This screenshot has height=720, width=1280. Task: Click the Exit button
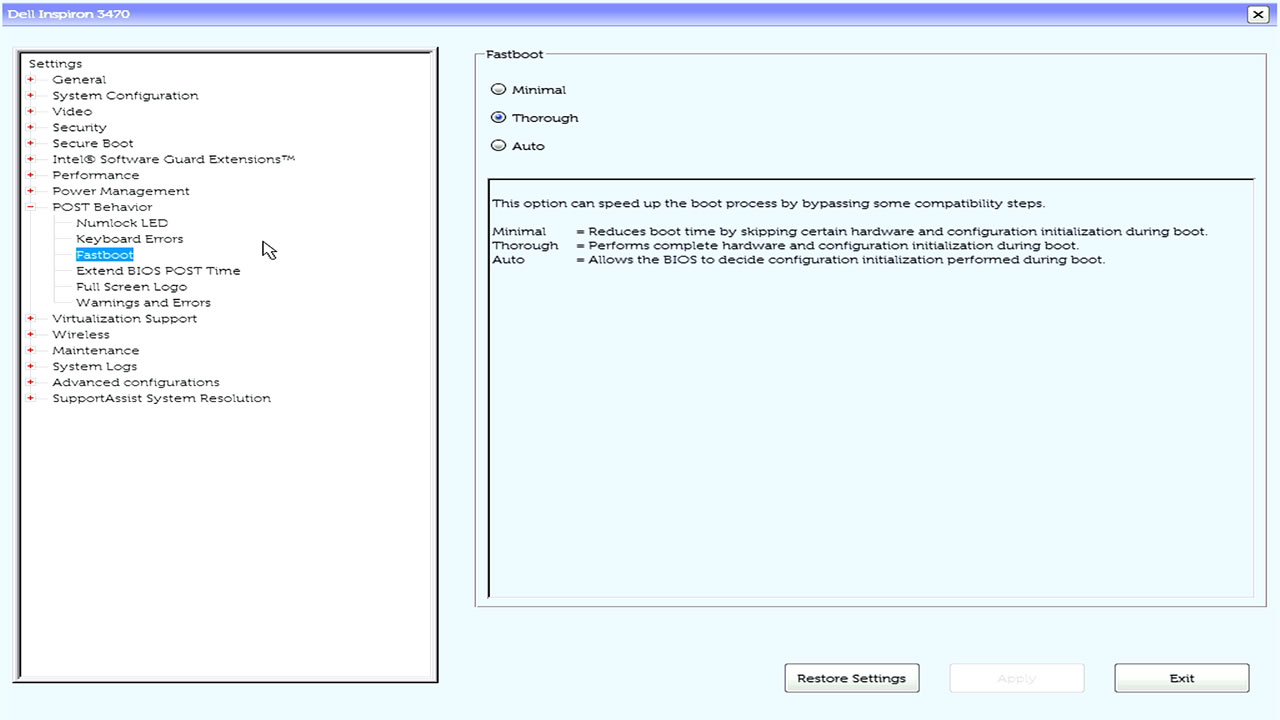(x=1181, y=678)
